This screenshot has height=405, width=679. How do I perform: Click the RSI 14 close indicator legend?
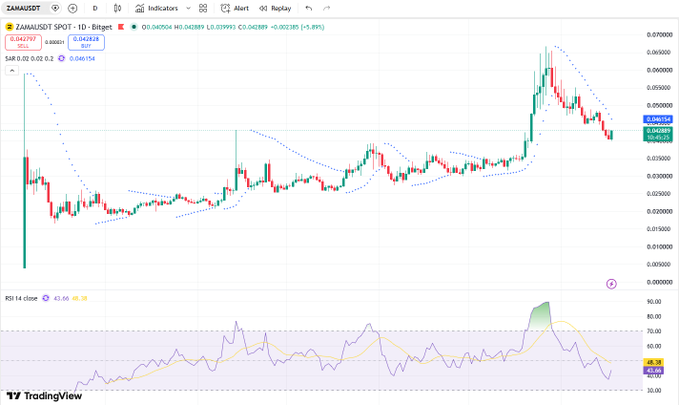coord(21,298)
